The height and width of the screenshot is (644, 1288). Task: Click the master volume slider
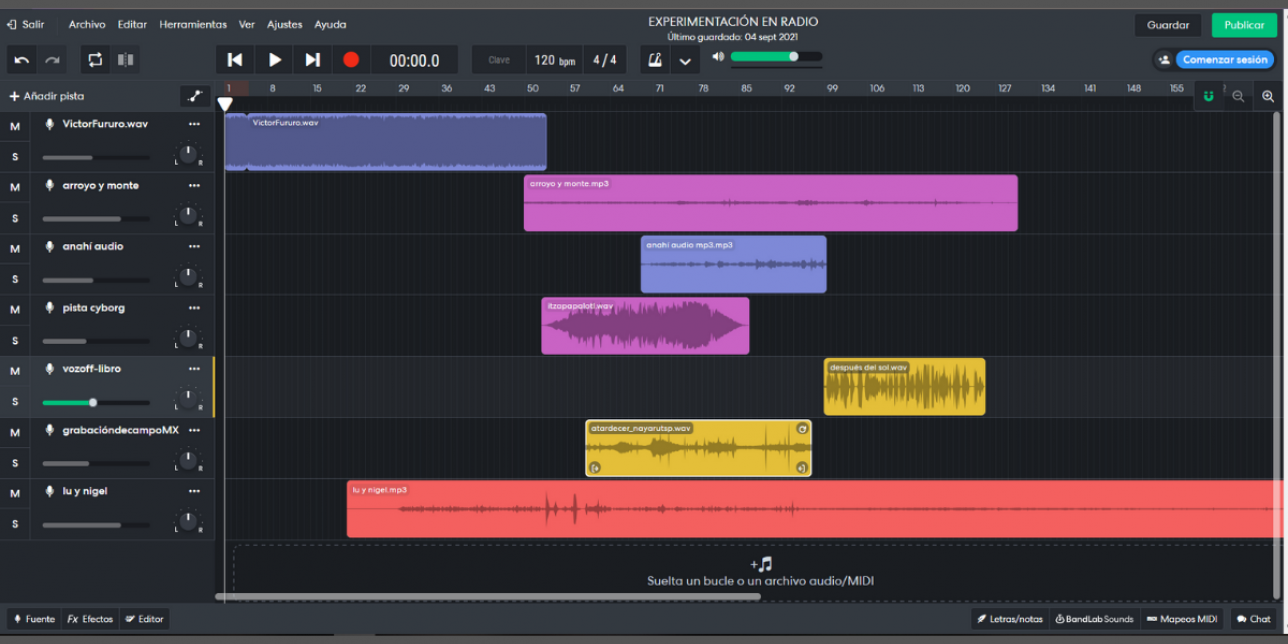tap(776, 56)
